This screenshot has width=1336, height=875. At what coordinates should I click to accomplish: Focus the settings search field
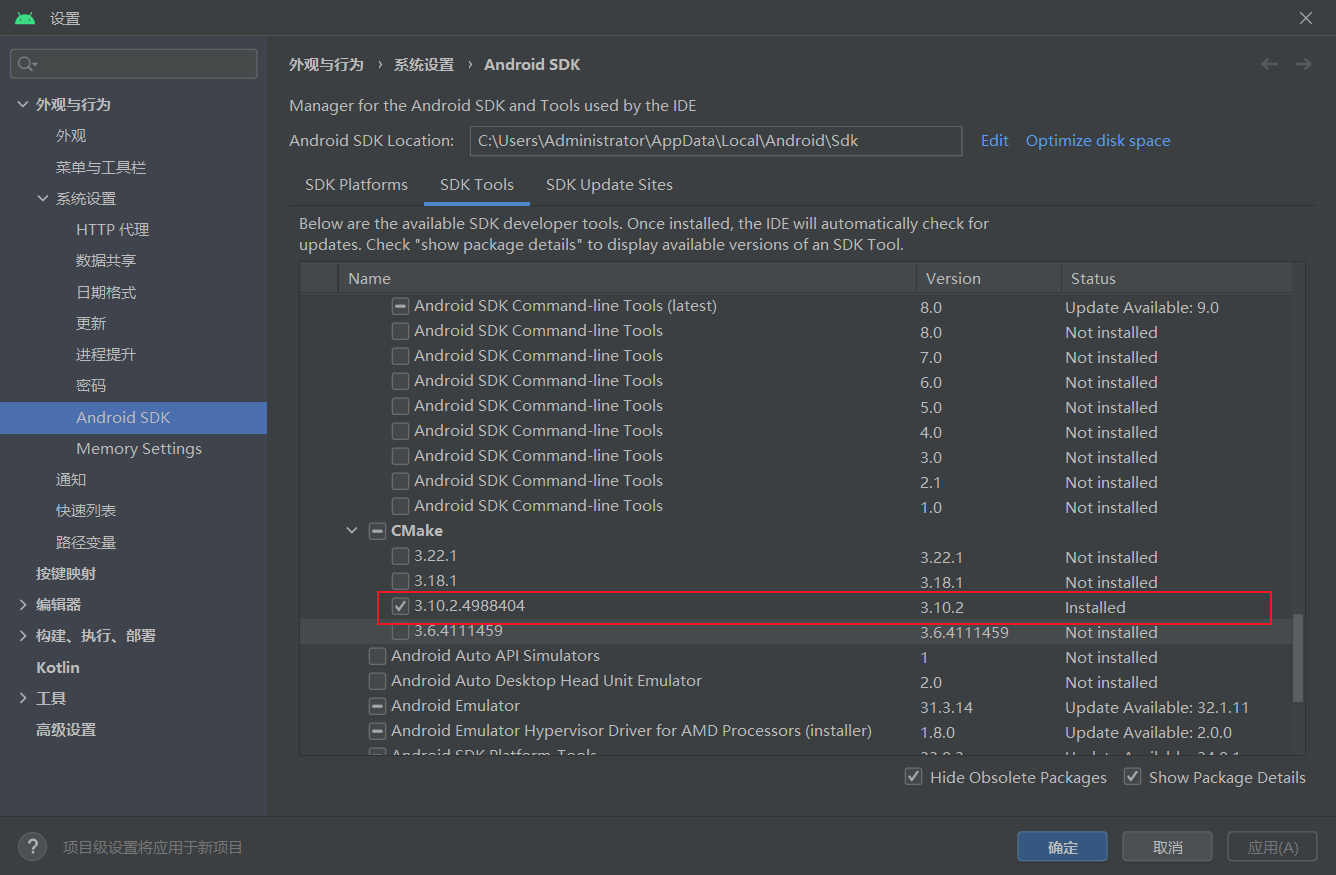point(133,64)
